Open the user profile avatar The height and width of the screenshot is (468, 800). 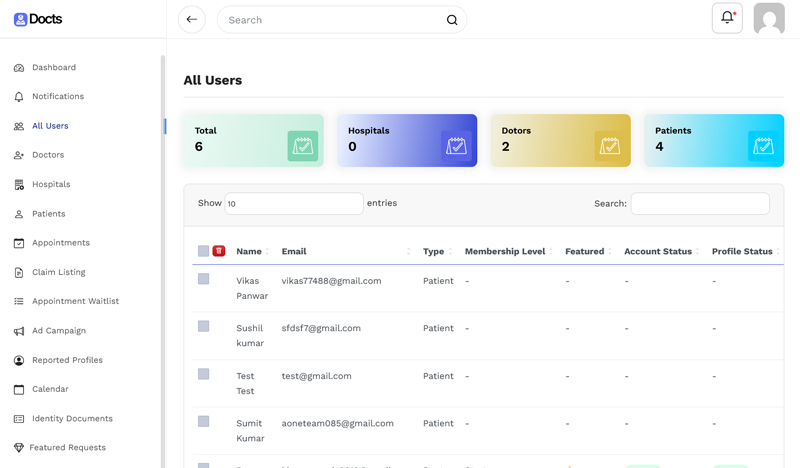tap(769, 18)
